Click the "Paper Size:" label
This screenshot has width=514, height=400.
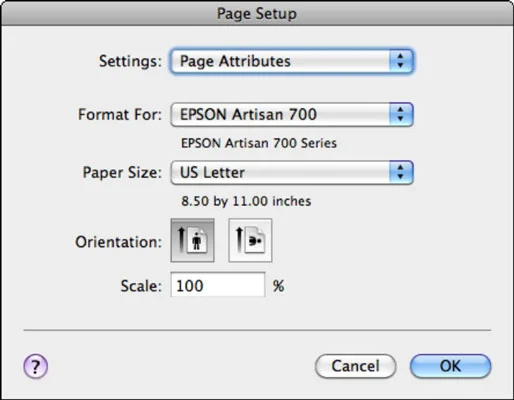tap(122, 173)
